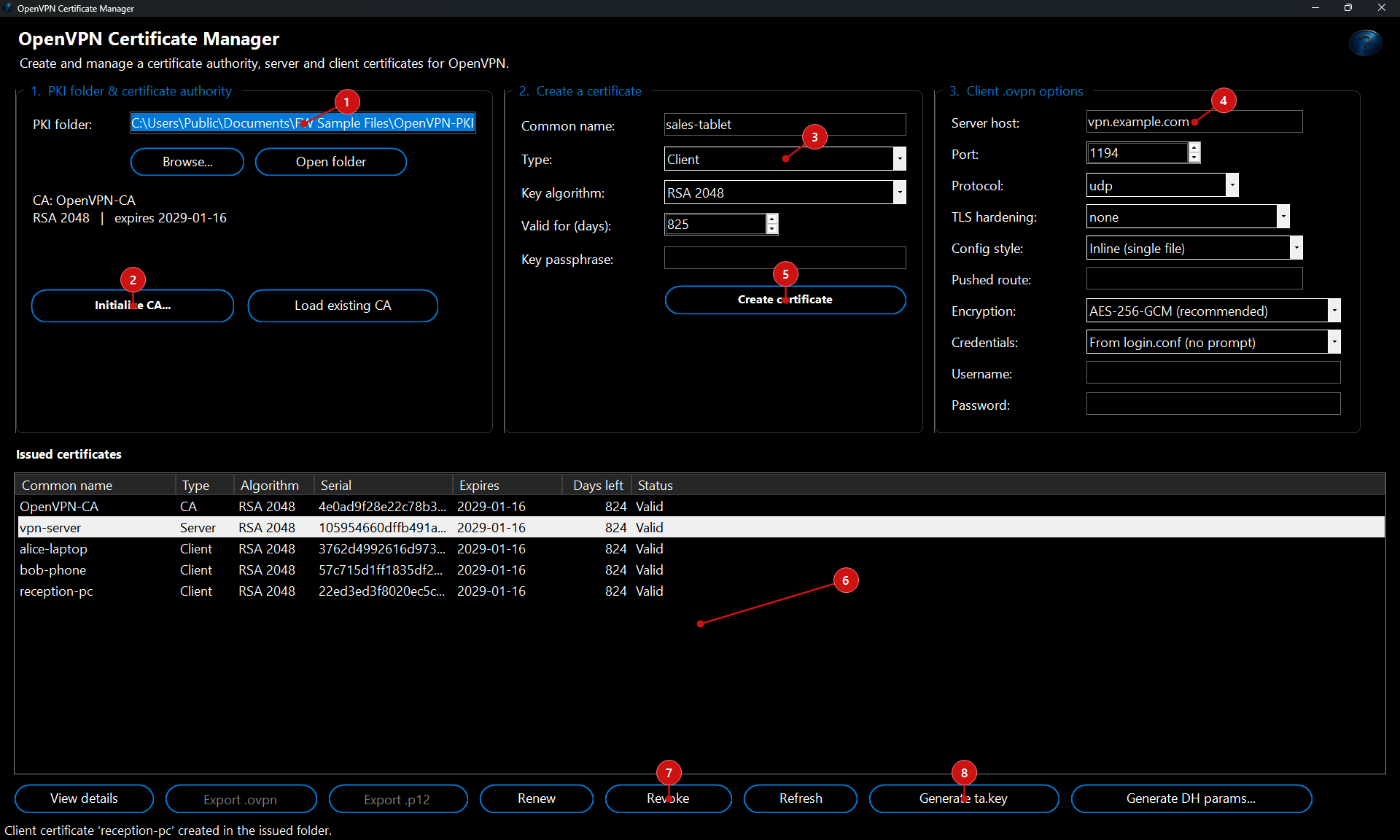The width and height of the screenshot is (1400, 840).
Task: Focus the PKI folder path field
Action: 303,123
